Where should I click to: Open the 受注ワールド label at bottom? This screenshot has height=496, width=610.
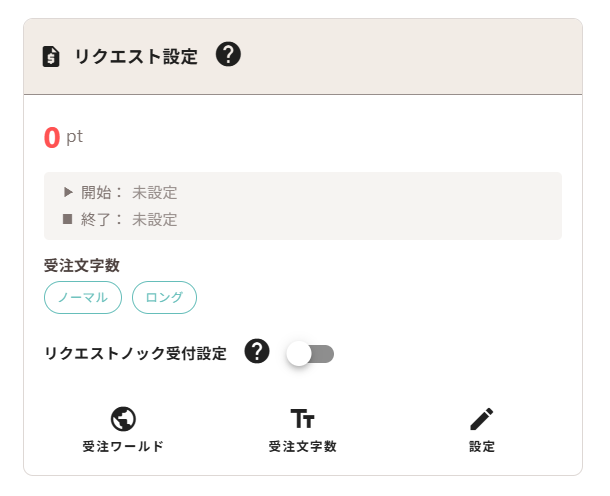pyautogui.click(x=123, y=446)
